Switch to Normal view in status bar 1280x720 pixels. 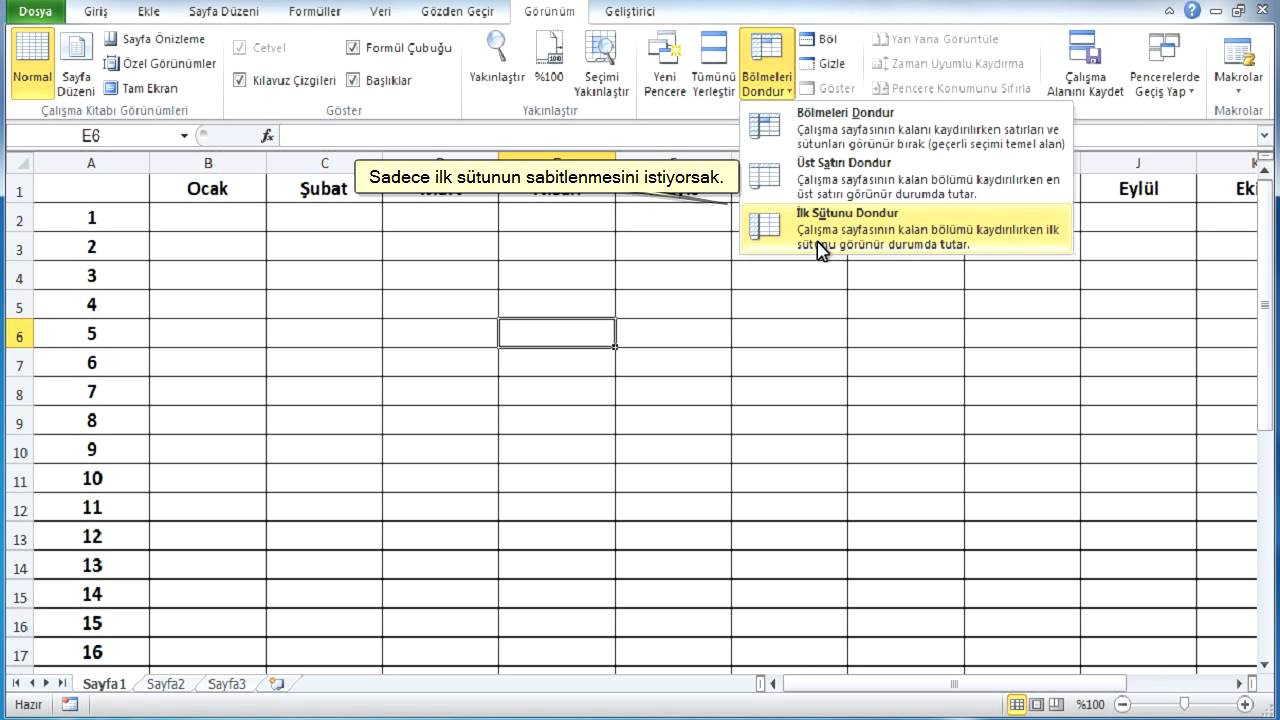tap(1017, 704)
